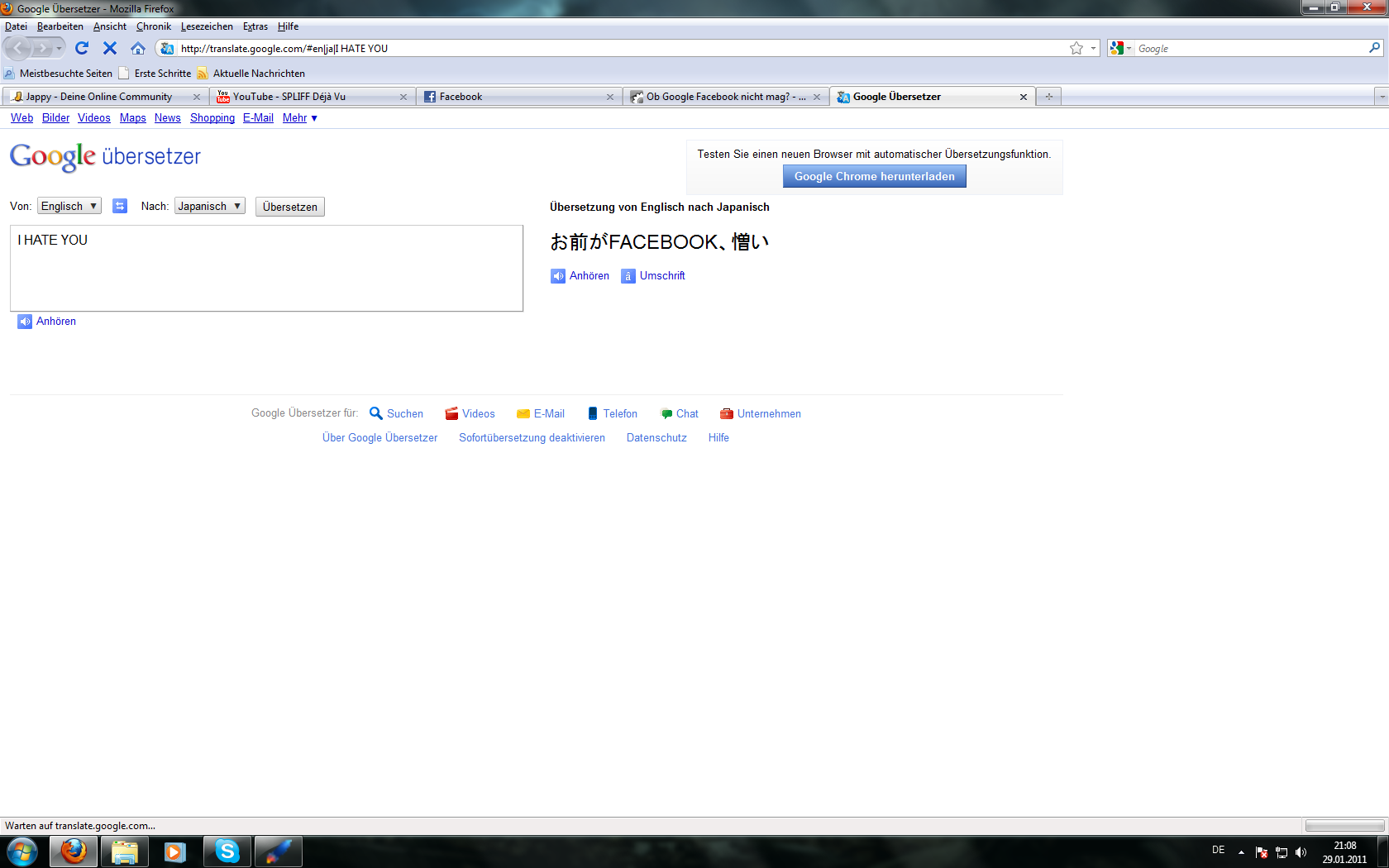This screenshot has width=1389, height=868.
Task: Click the stop loading icon
Action: click(110, 48)
